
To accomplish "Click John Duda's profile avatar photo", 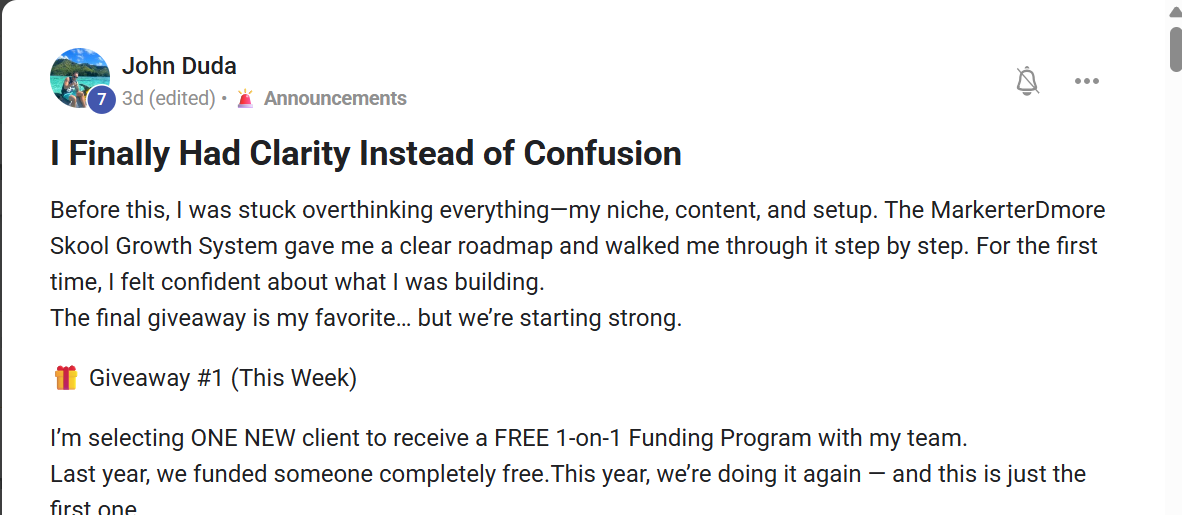I will point(78,77).
